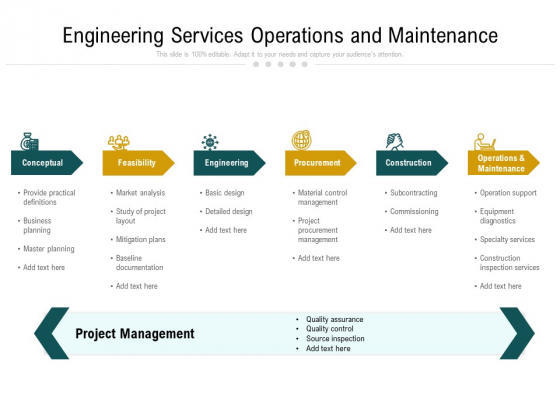Image resolution: width=560 pixels, height=420 pixels.
Task: Click 'Add text here' under Conceptual
Action: click(x=44, y=267)
